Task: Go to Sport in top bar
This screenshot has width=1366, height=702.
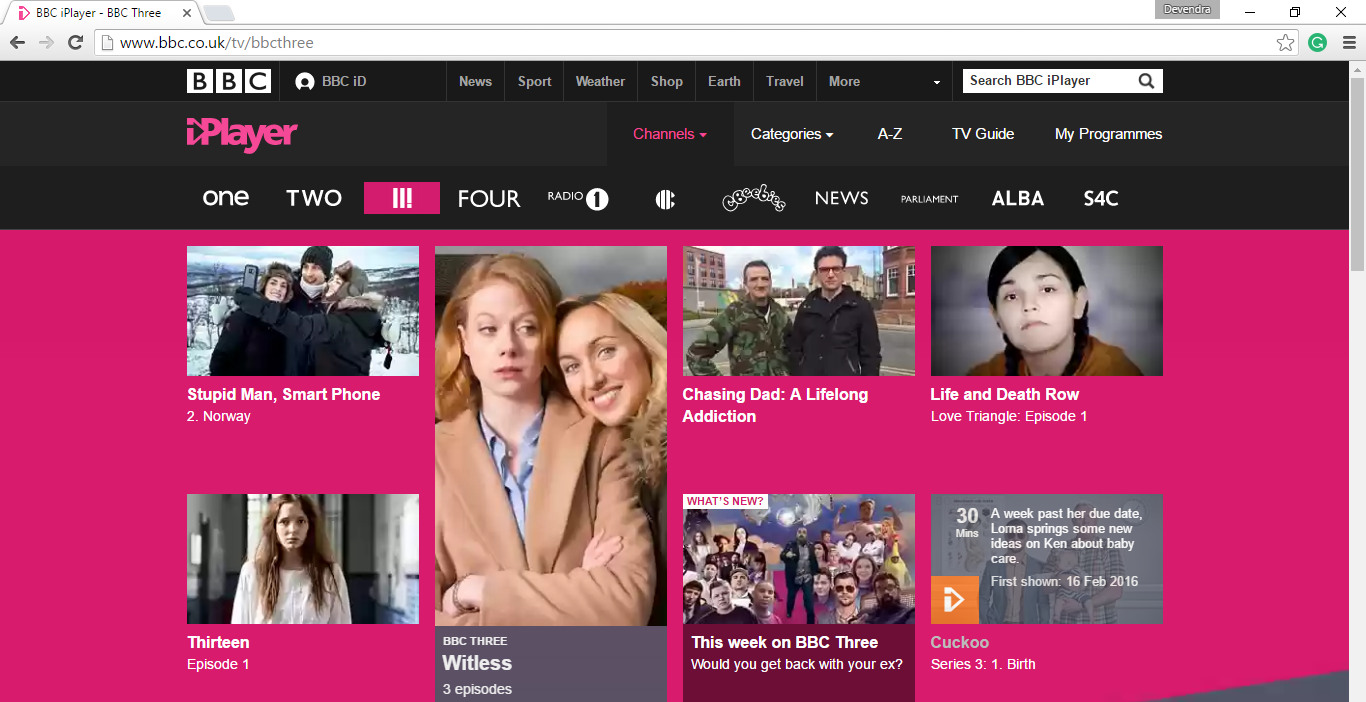Action: [534, 82]
